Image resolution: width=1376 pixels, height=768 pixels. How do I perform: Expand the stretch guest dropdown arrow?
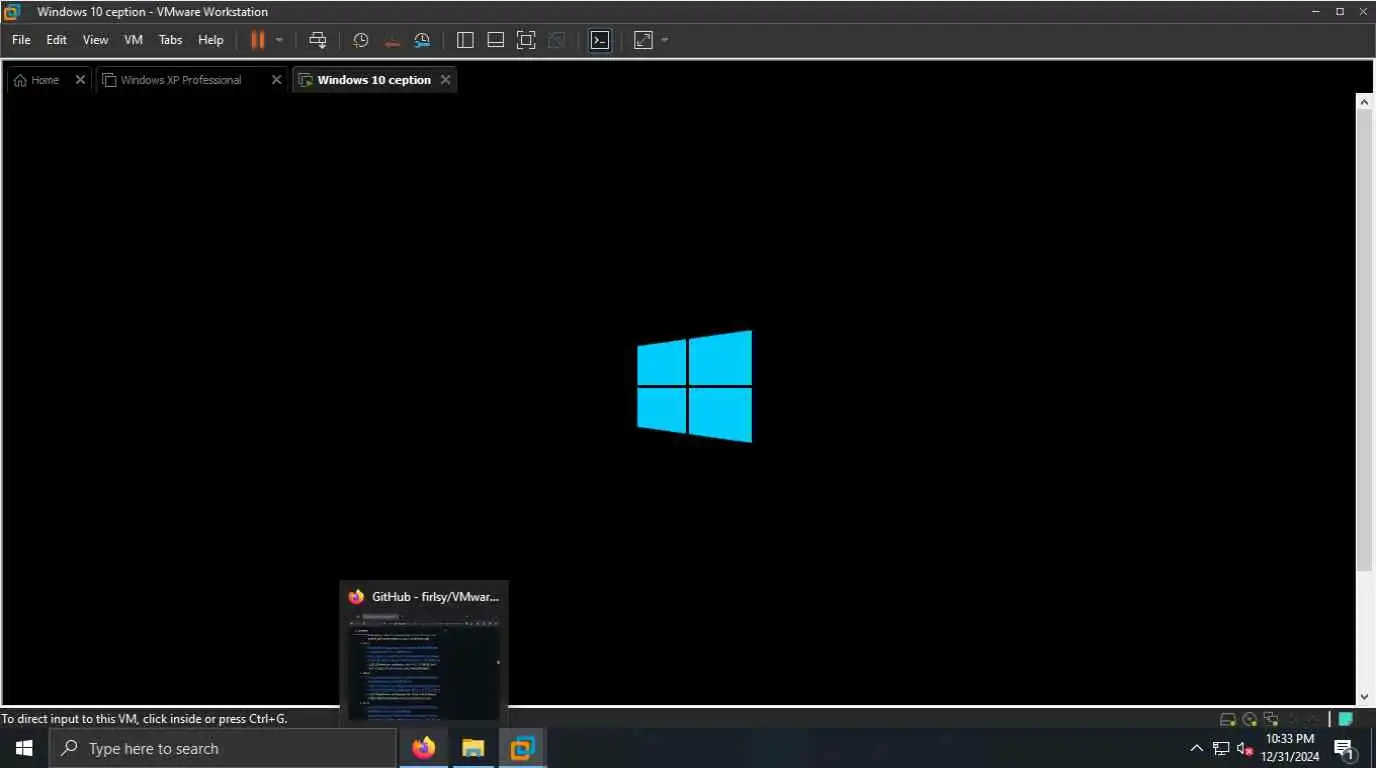point(665,40)
